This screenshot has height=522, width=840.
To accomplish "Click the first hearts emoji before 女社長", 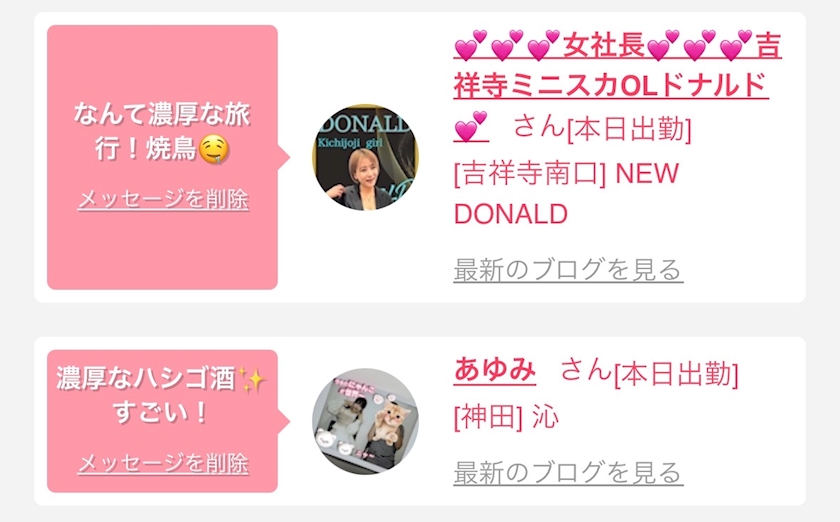I will 470,45.
